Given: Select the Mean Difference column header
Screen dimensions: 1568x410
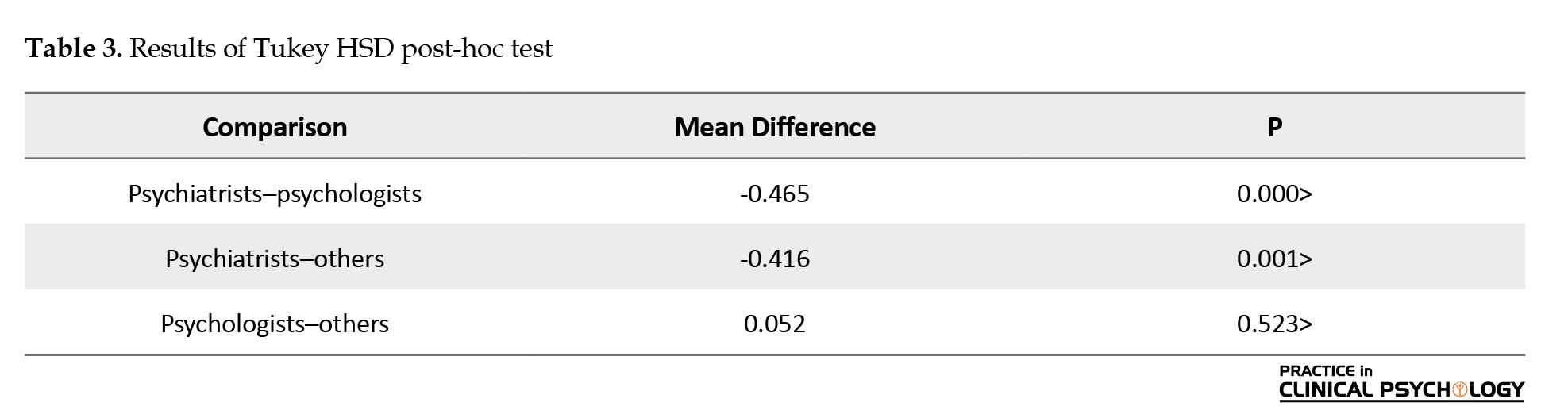Looking at the screenshot, I should tap(775, 127).
